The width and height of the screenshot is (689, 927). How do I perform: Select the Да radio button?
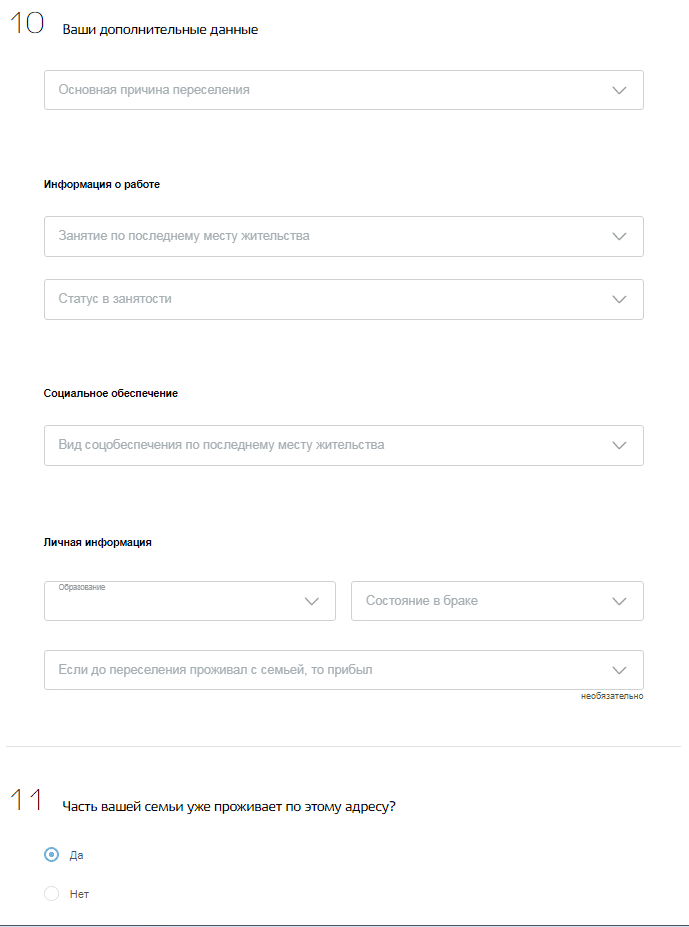[51, 855]
